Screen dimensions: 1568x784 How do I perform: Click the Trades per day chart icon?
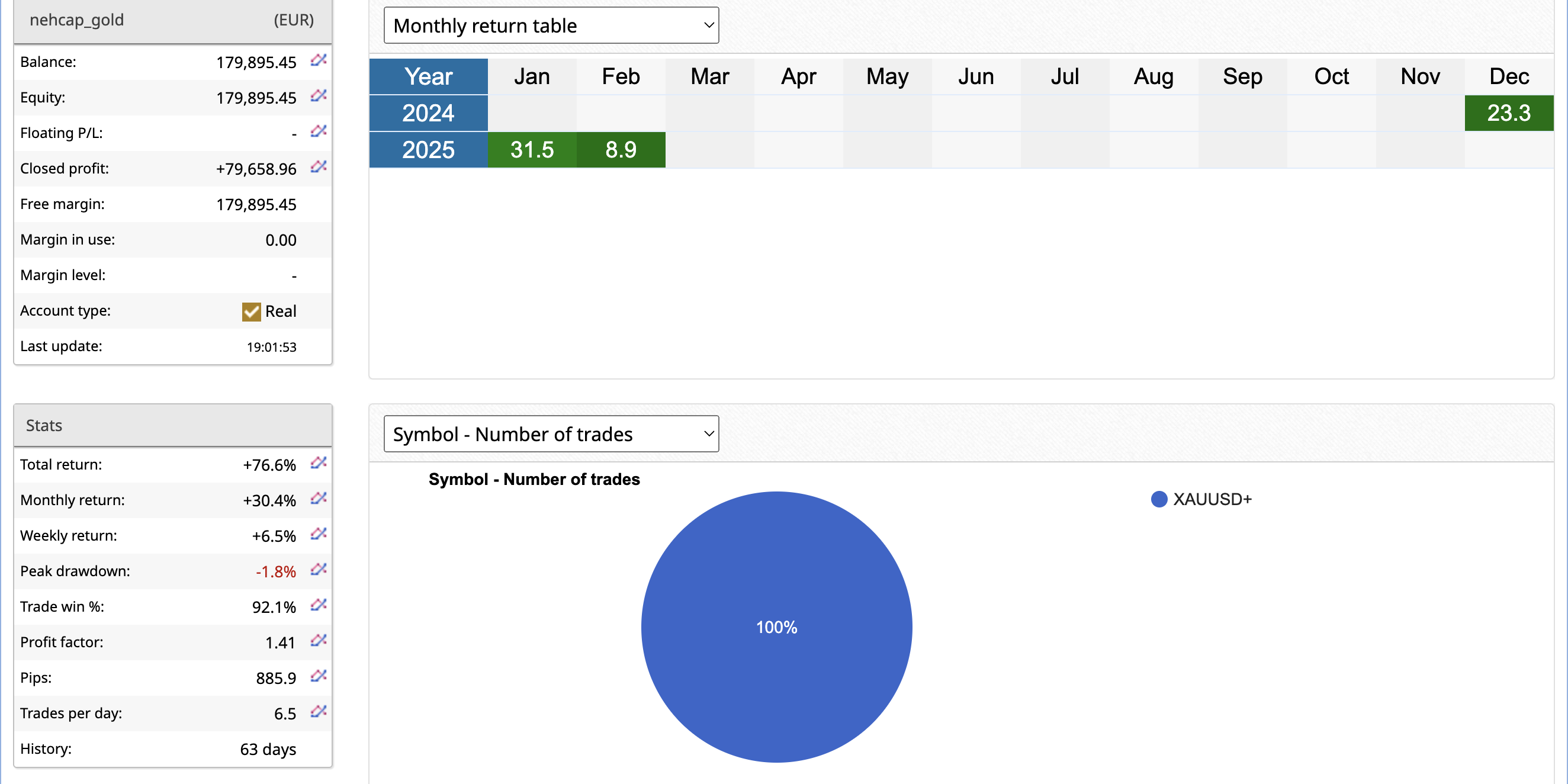(x=319, y=712)
